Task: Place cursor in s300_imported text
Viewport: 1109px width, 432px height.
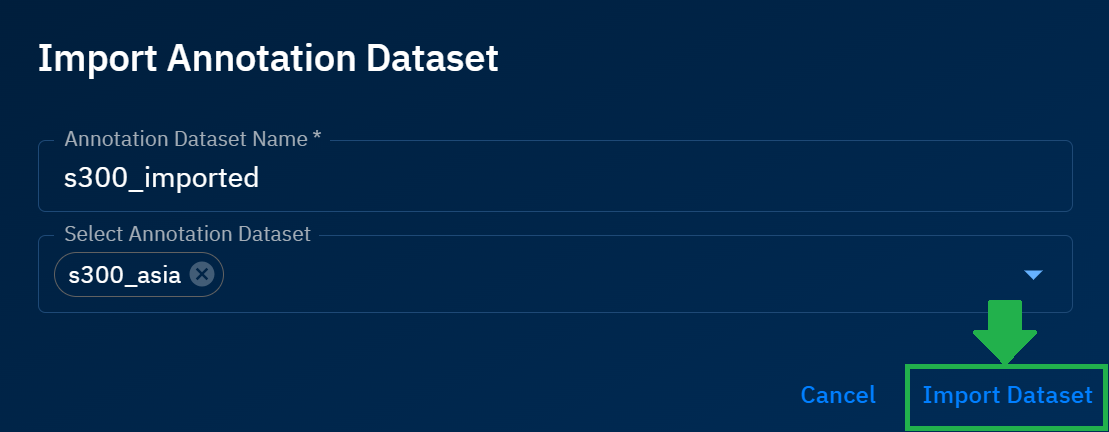Action: click(x=161, y=178)
